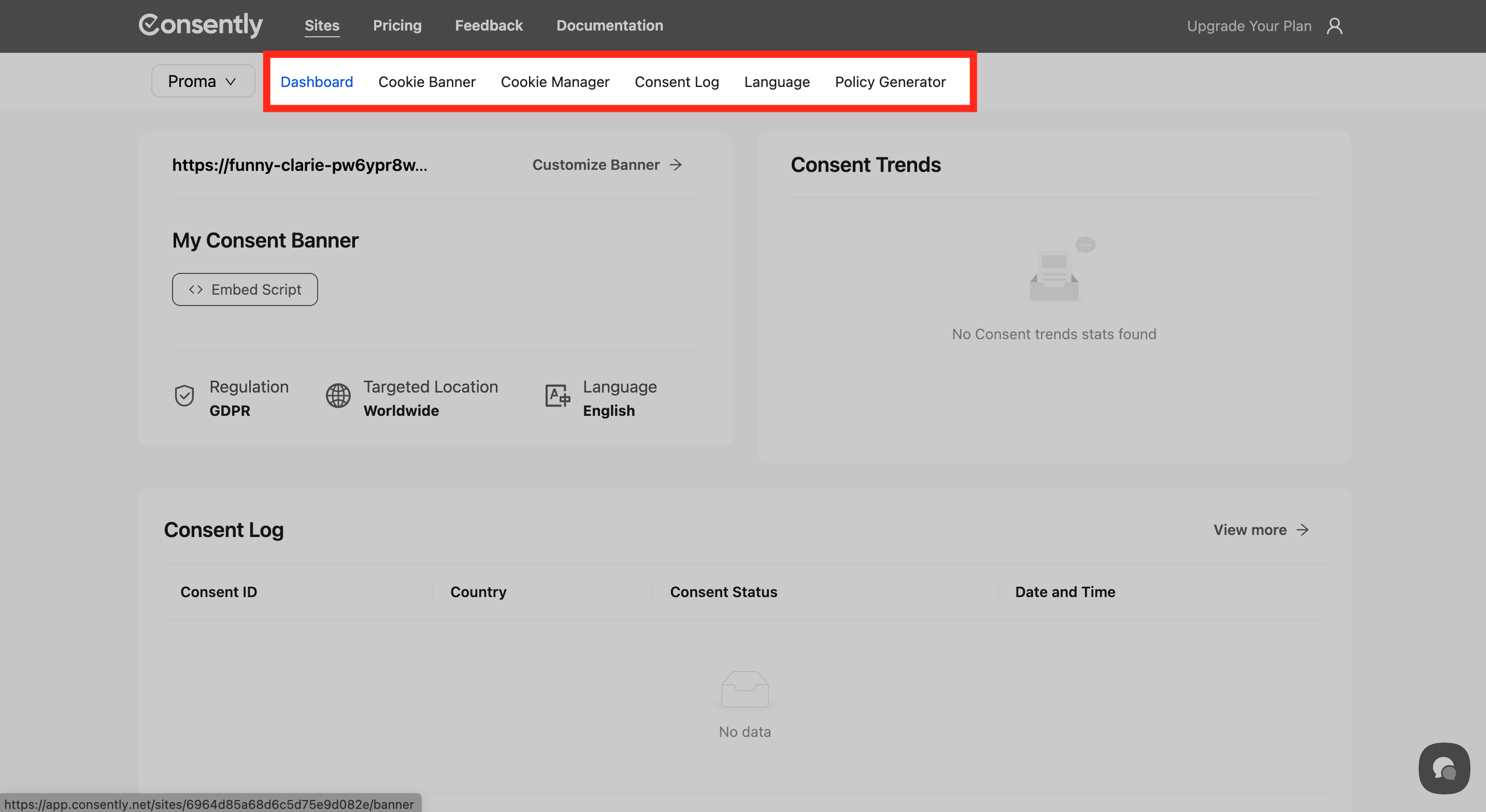Click the View more arrow icon
1486x812 pixels.
[x=1303, y=529]
